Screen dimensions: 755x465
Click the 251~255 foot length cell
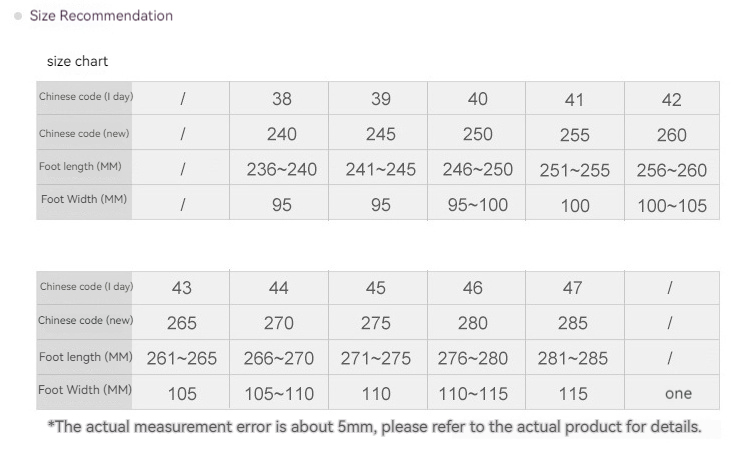pyautogui.click(x=574, y=170)
